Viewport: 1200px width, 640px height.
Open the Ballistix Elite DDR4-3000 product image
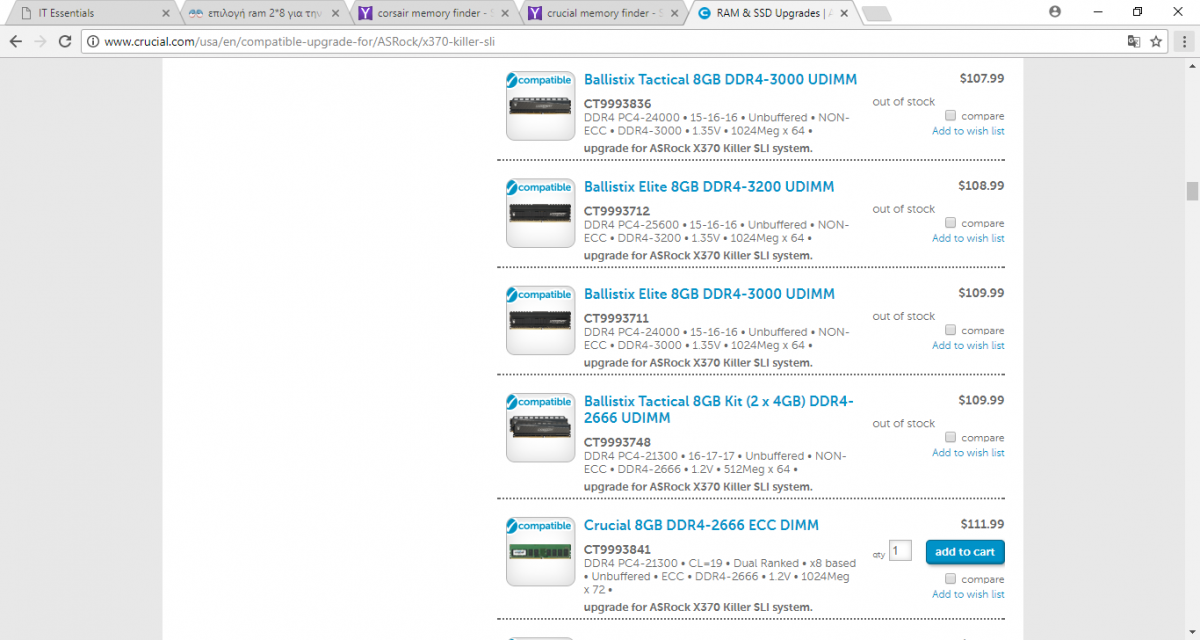click(540, 319)
